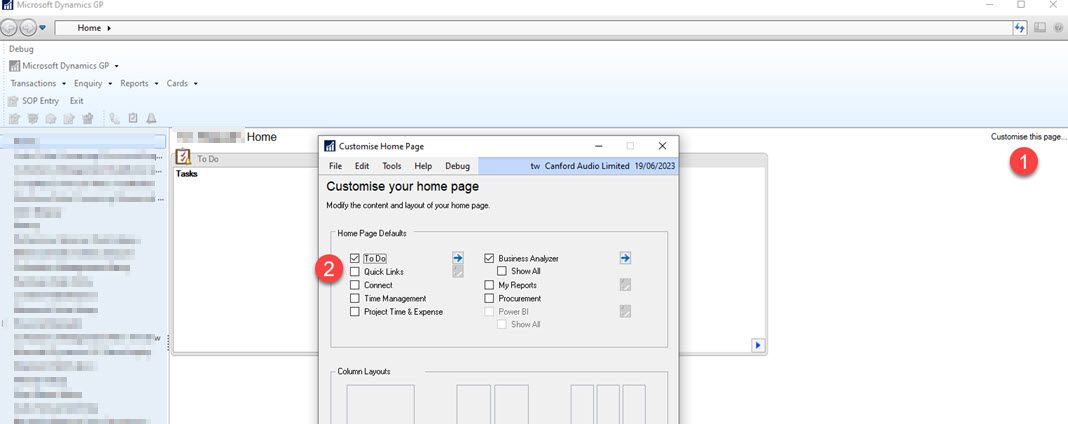Select the two-column layout thumbnail
Screen dimensions: 1068x424
(492, 404)
